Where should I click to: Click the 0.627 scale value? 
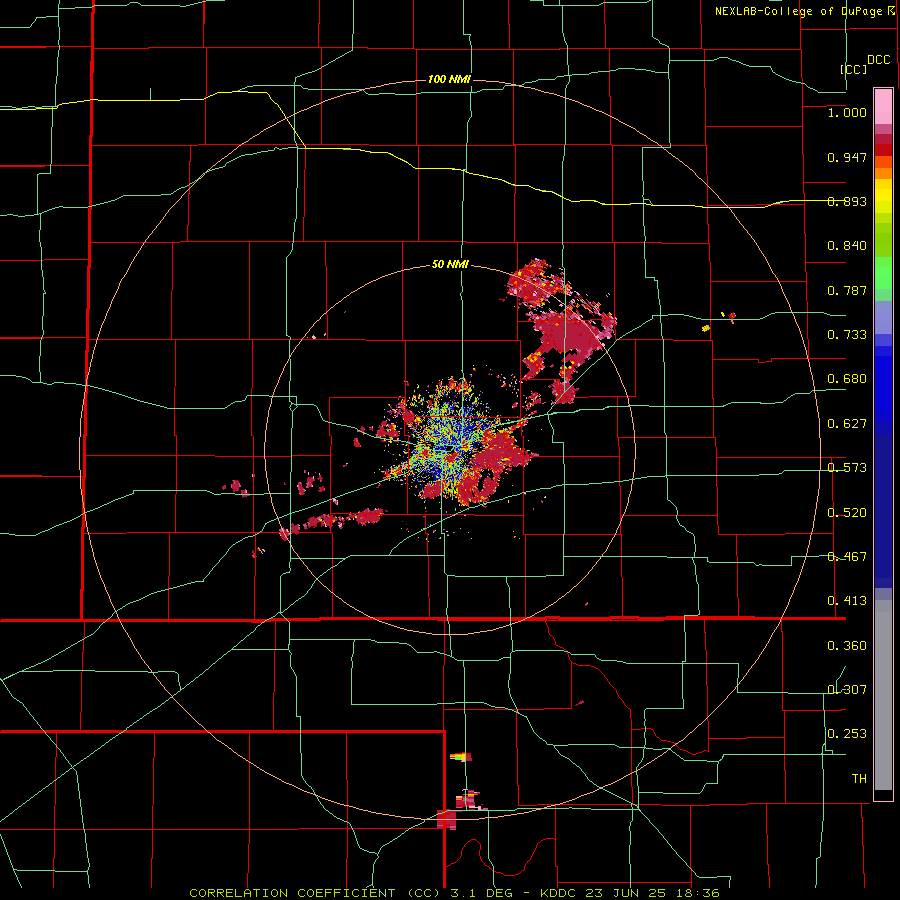click(847, 424)
